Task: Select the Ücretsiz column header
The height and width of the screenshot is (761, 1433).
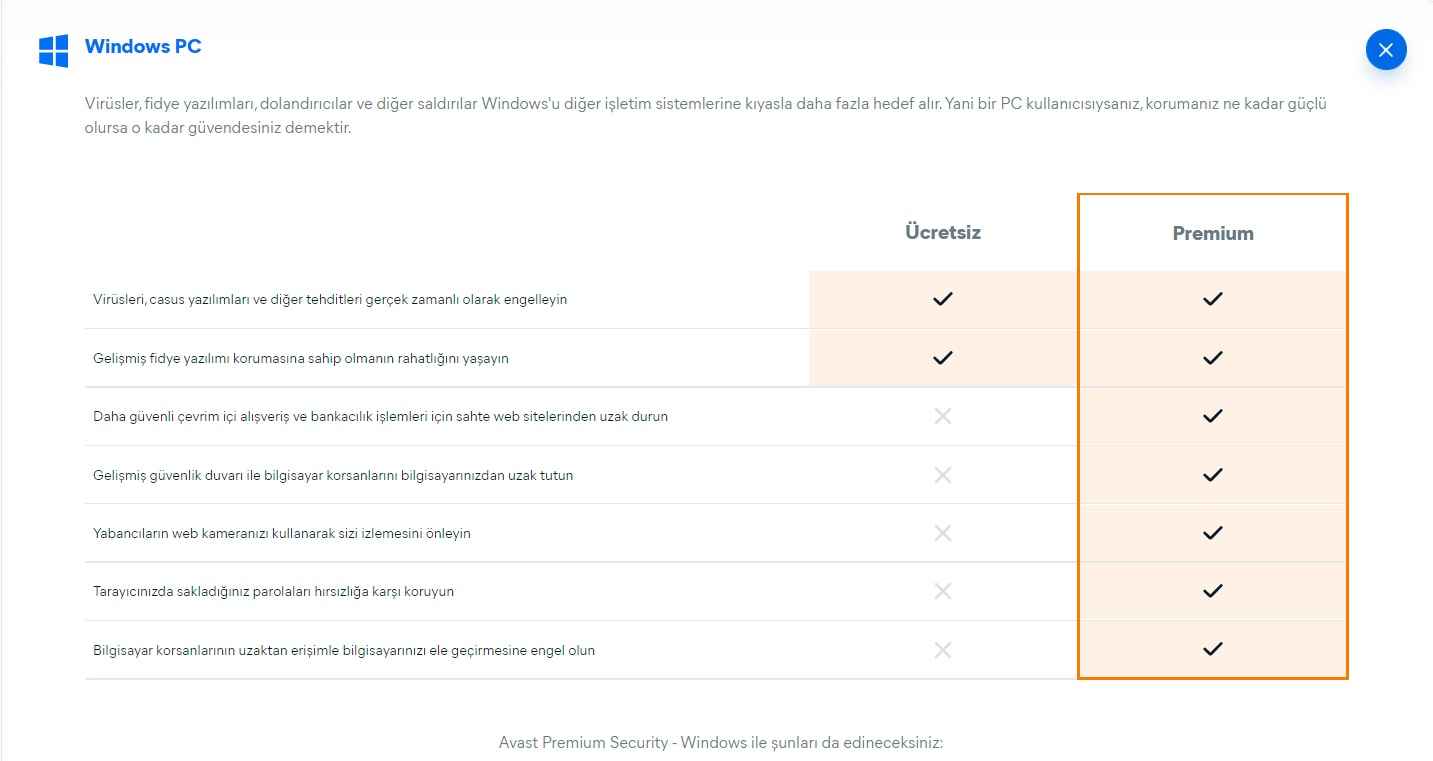Action: point(942,232)
